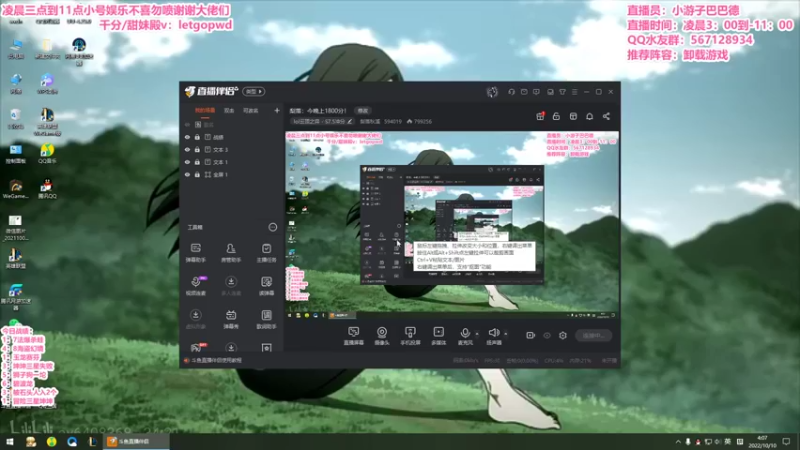The image size is (800, 450).
Task: Click the user avatar in title bar
Action: tap(492, 92)
